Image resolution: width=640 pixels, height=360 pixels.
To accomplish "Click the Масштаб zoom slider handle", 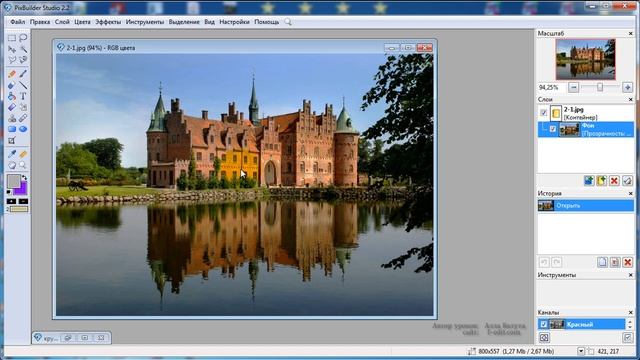I will click(600, 87).
